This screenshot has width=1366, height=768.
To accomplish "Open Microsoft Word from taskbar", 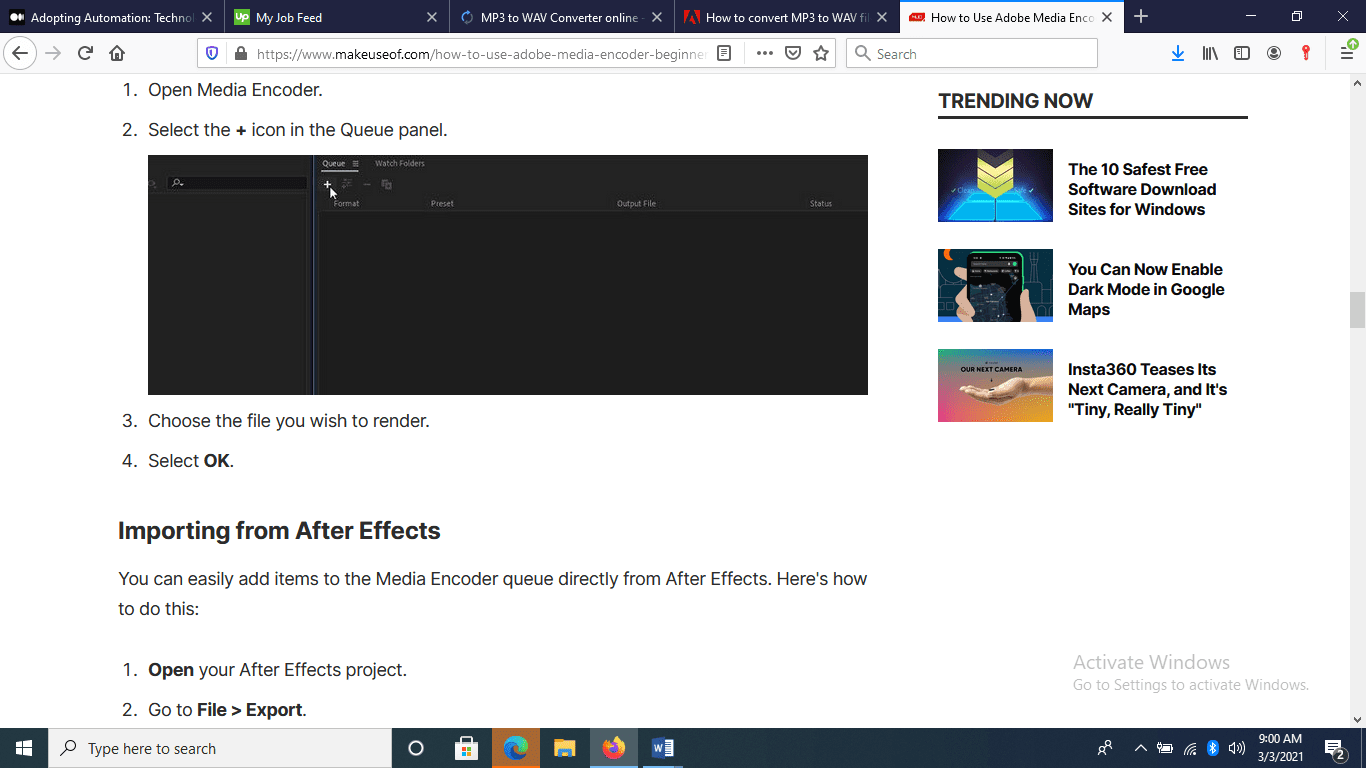I will point(662,748).
